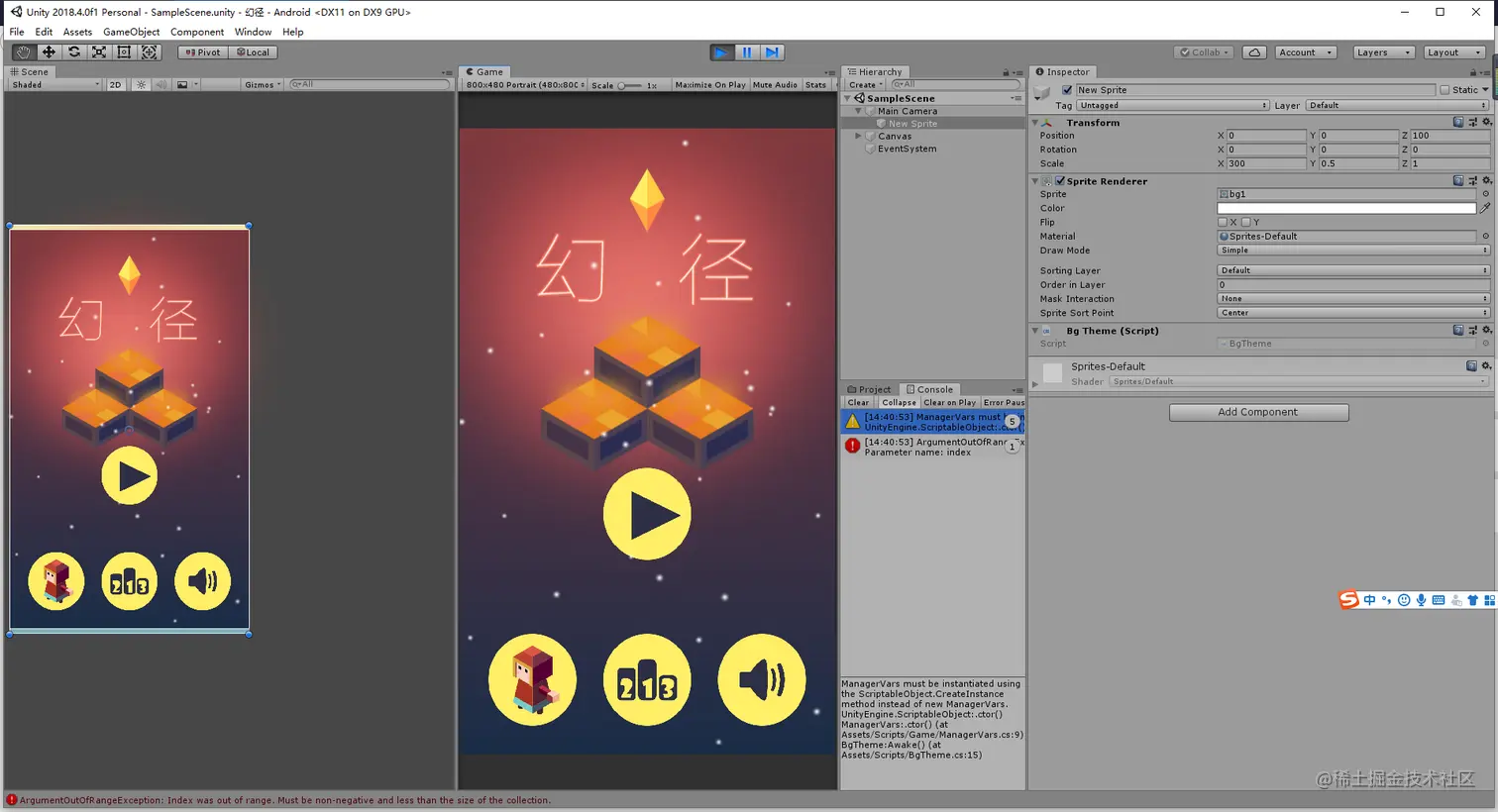Toggle console Clear on Play option
The height and width of the screenshot is (812, 1498).
[x=949, y=403]
